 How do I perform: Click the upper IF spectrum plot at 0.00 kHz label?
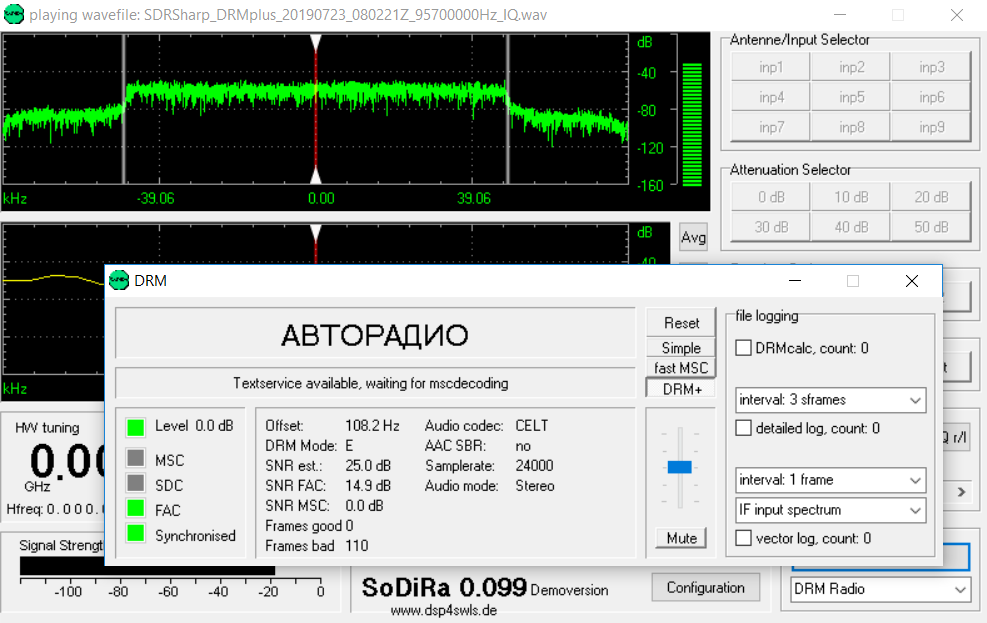tap(321, 199)
